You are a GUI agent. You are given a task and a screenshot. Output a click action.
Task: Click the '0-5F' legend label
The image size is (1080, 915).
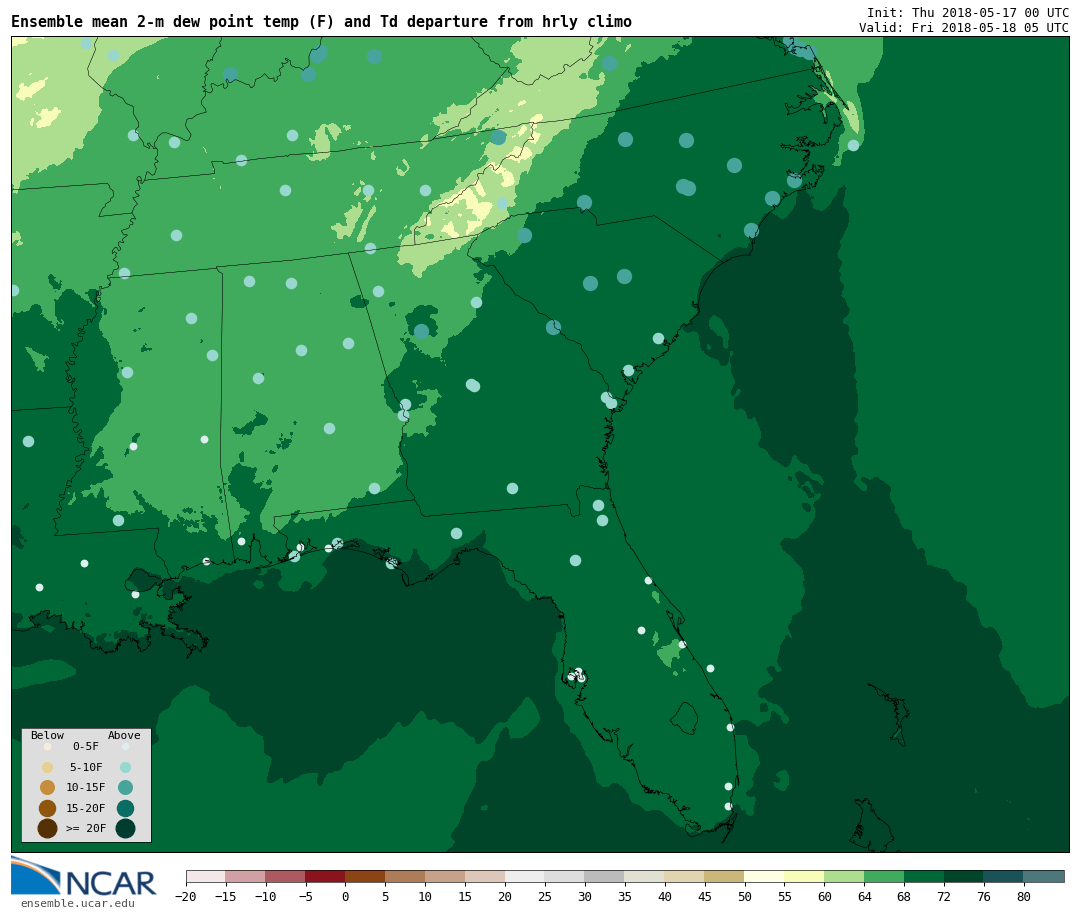86,746
